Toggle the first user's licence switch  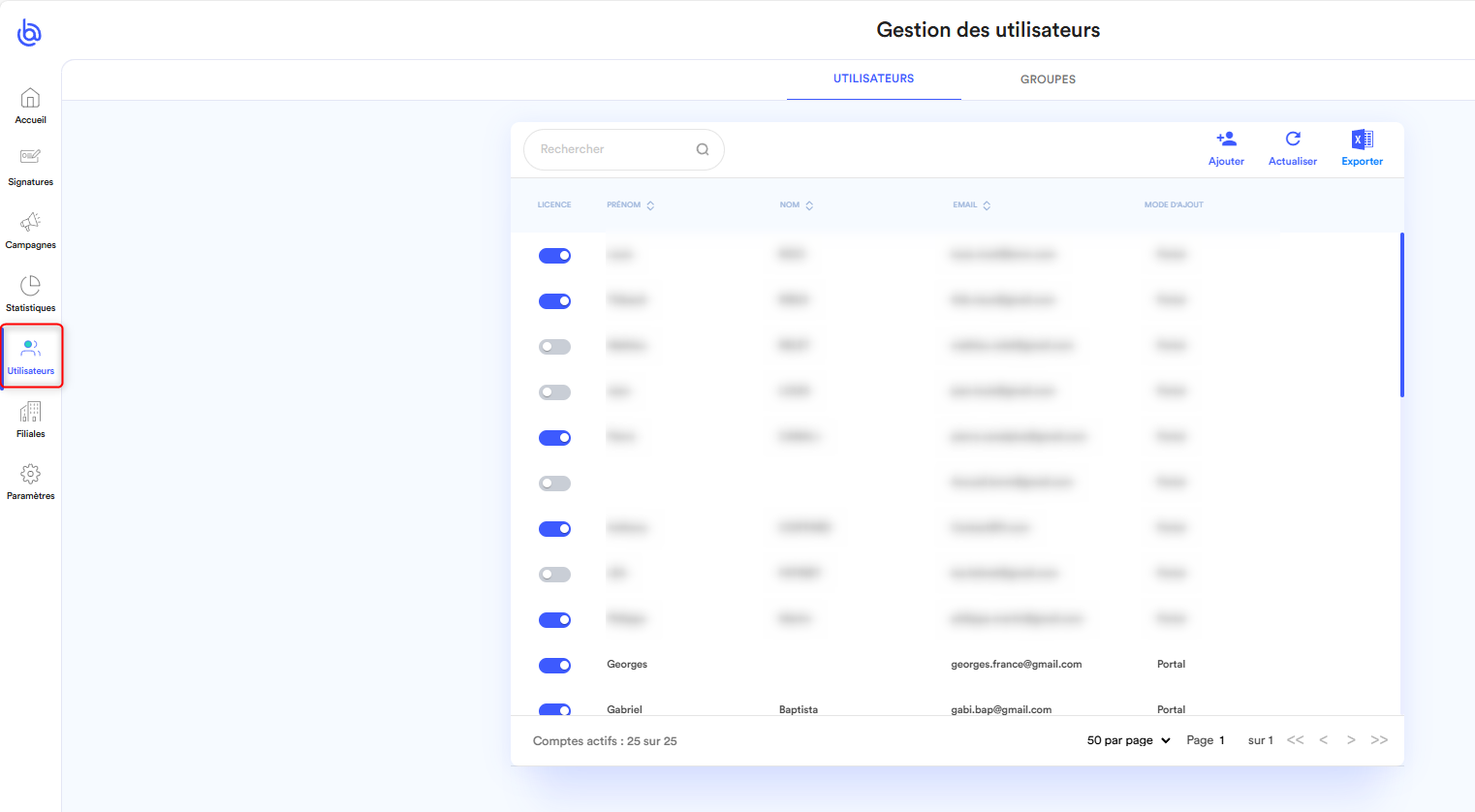click(x=554, y=256)
